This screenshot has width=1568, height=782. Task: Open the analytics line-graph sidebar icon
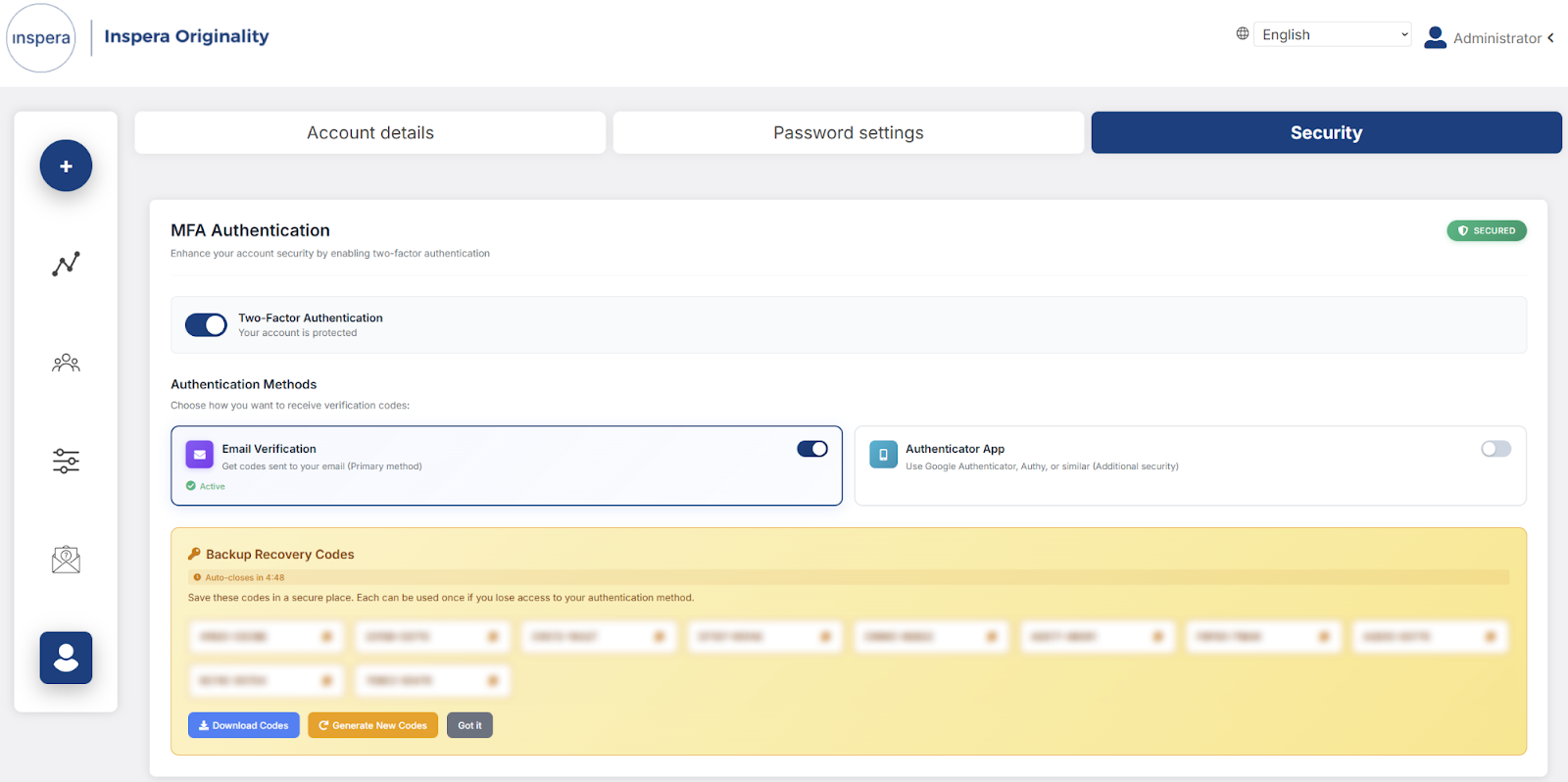(66, 264)
